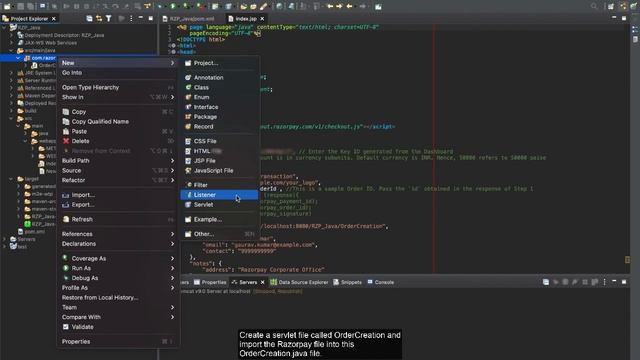Open Project Explorer view menu (three dots)
The width and height of the screenshot is (640, 360).
point(131,18)
